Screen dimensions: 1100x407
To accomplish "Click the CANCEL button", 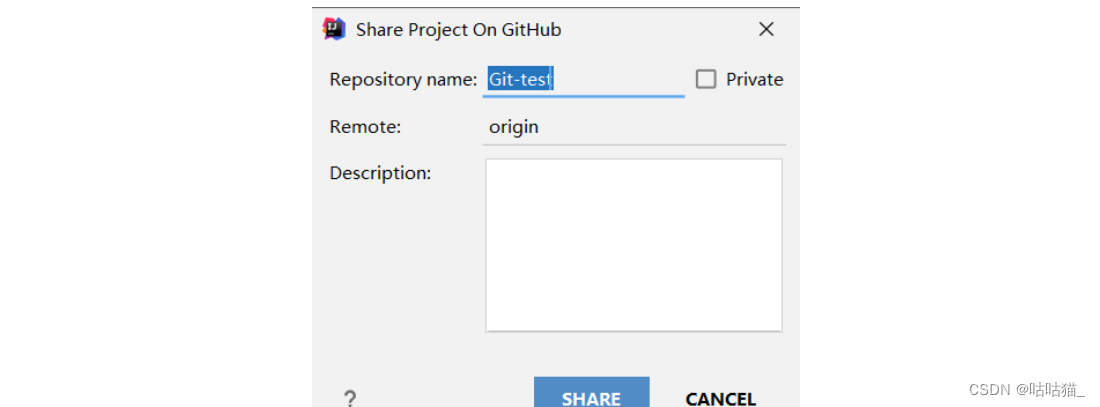I will point(720,399).
